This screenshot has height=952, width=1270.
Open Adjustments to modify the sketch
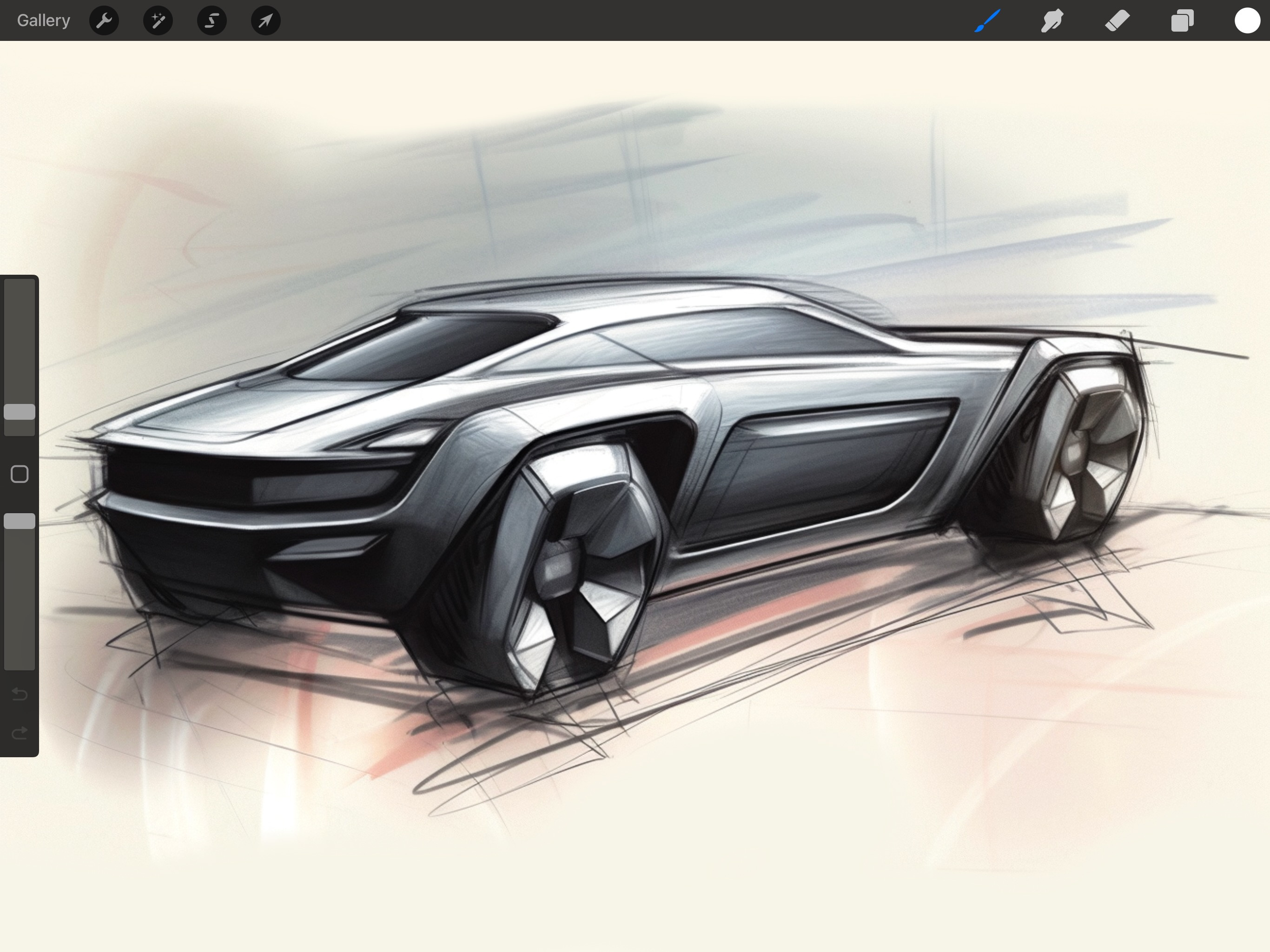coord(158,20)
